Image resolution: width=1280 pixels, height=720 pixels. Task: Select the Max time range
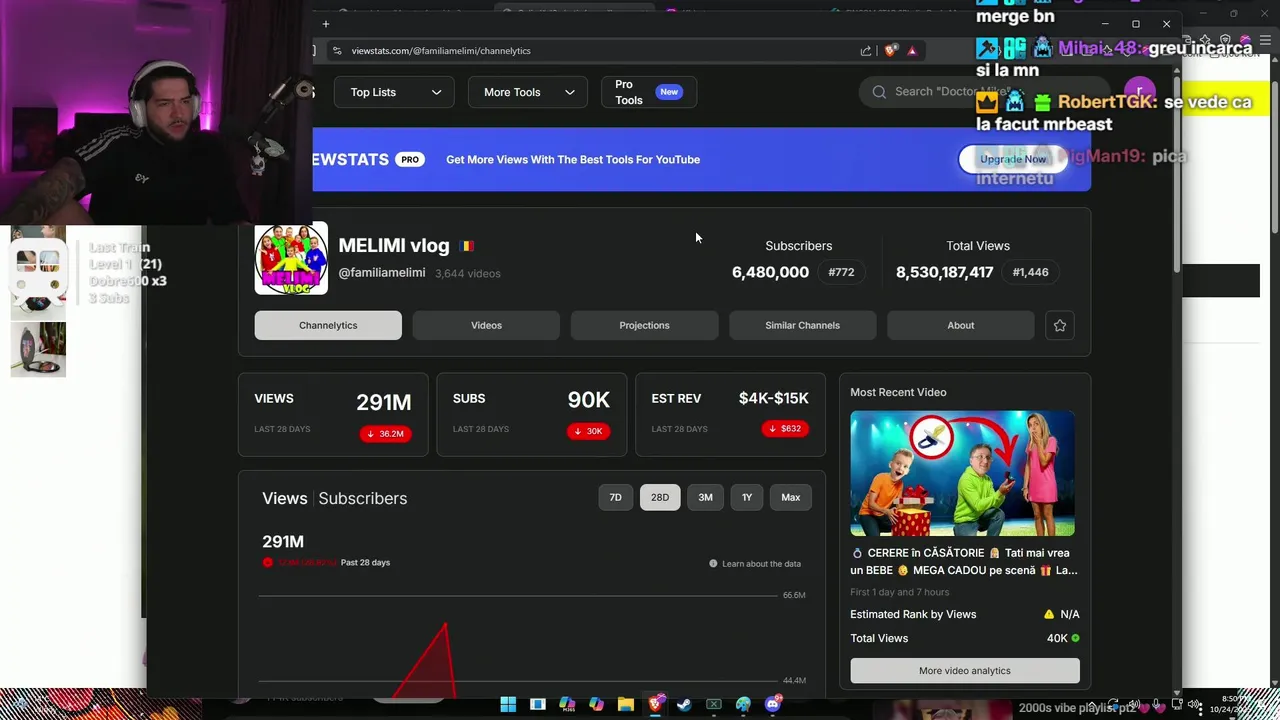coord(791,497)
